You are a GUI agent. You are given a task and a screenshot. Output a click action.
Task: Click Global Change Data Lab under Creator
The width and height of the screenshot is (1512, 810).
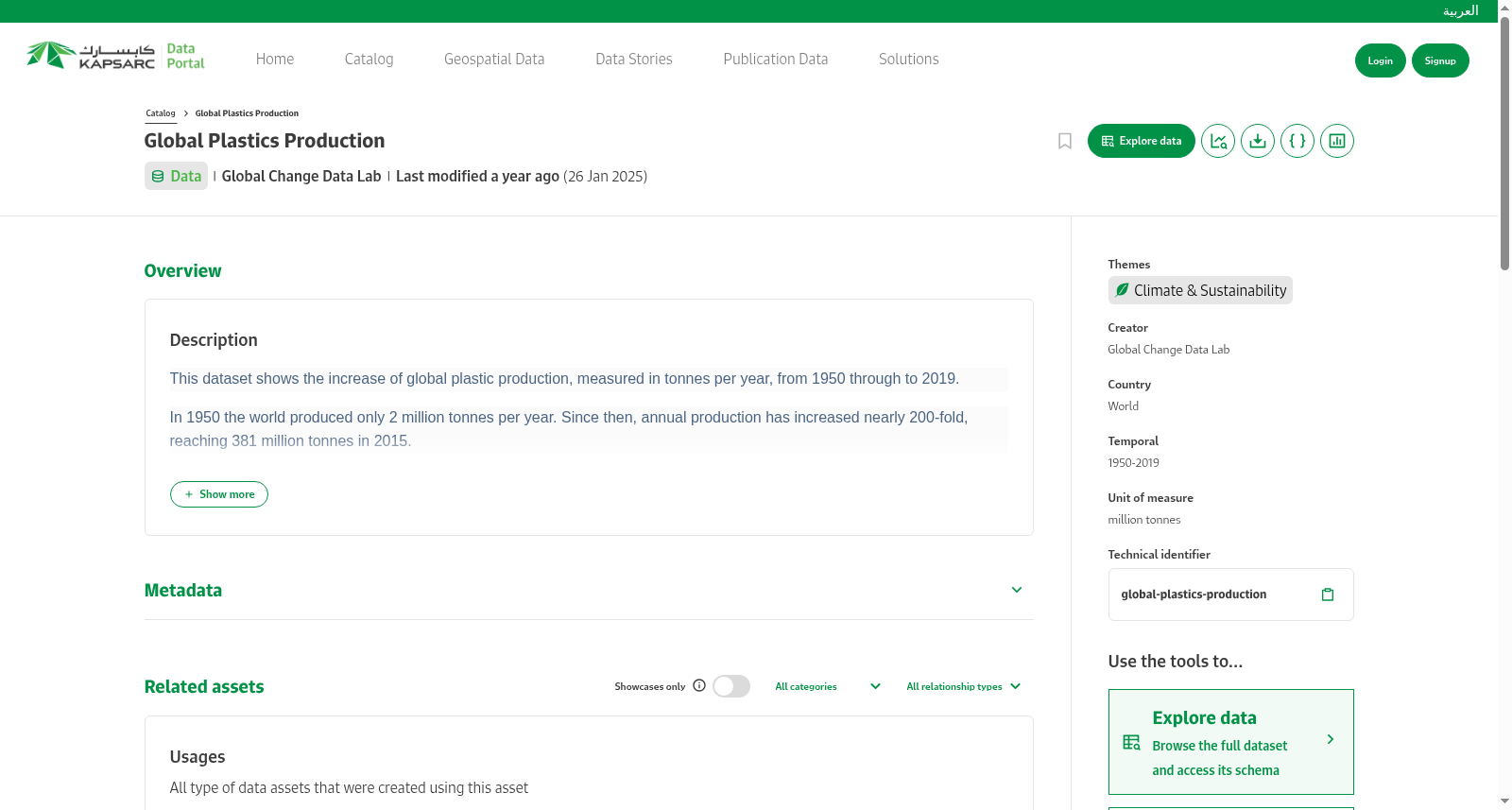pos(1168,350)
